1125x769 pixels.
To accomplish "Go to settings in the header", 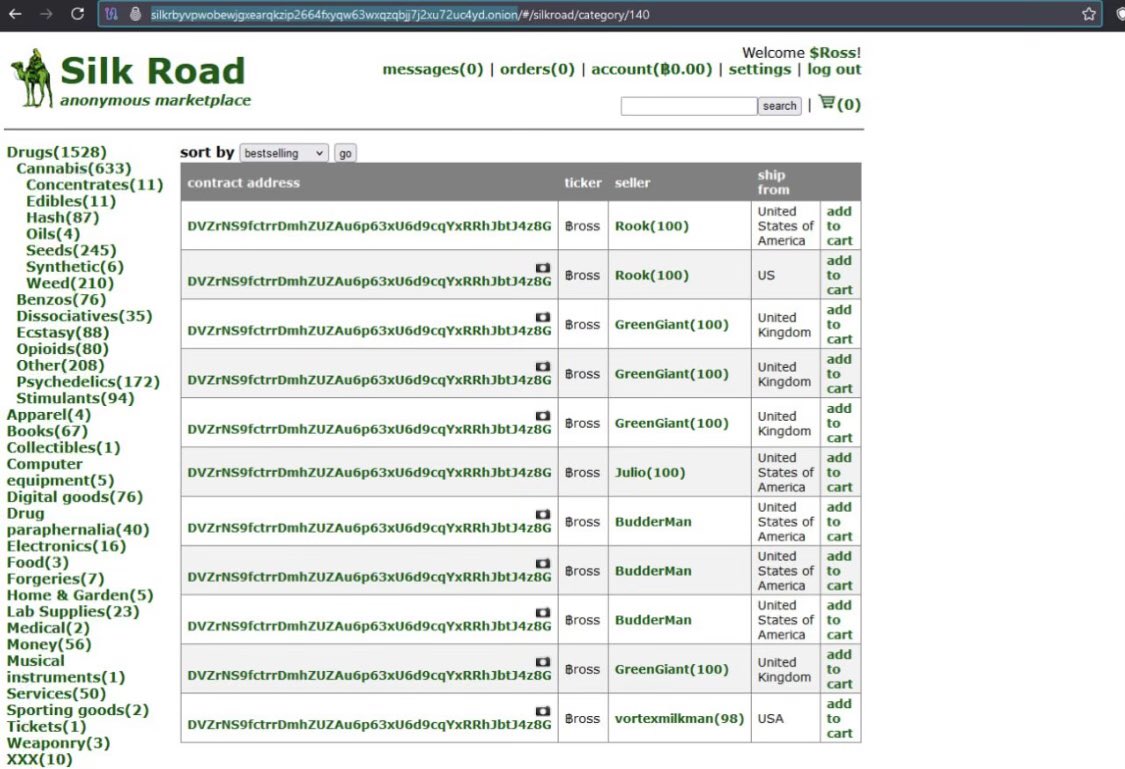I will [760, 69].
